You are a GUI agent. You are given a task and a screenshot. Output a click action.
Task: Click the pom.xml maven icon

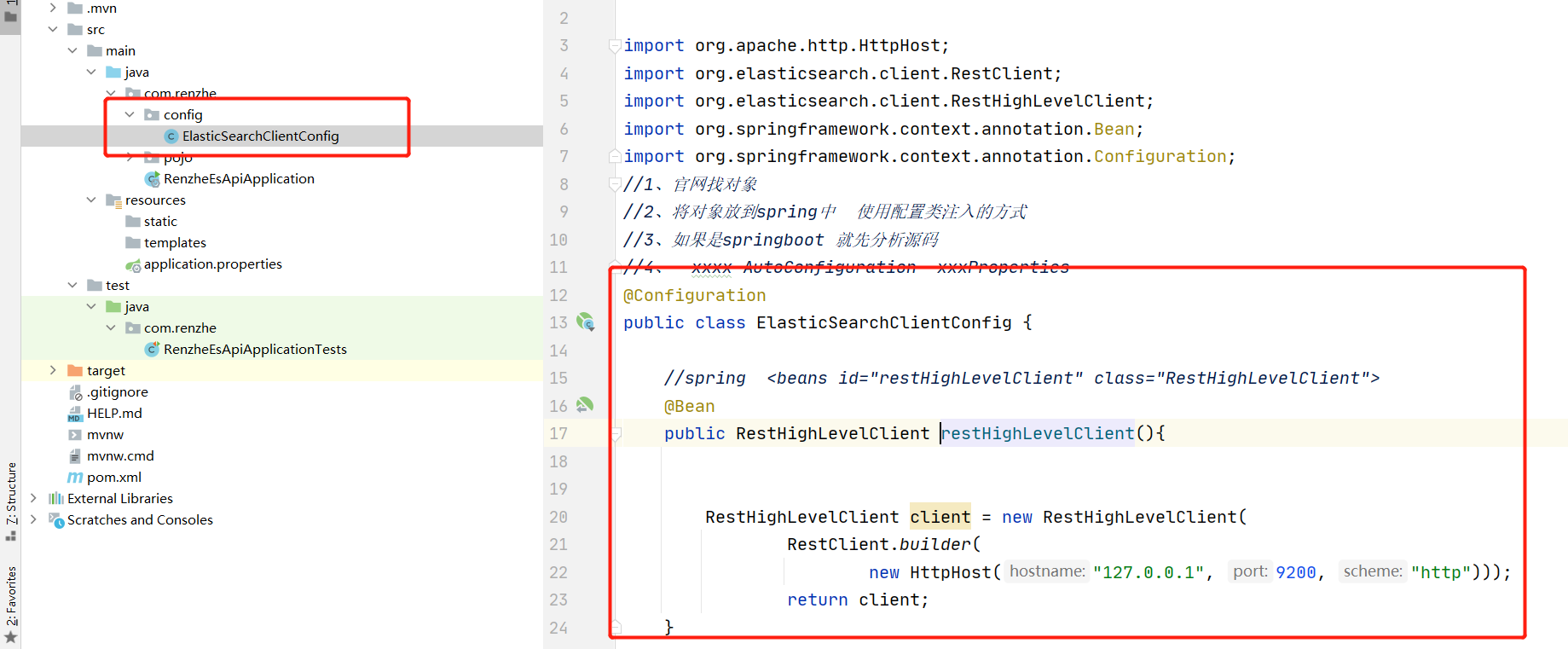(75, 478)
